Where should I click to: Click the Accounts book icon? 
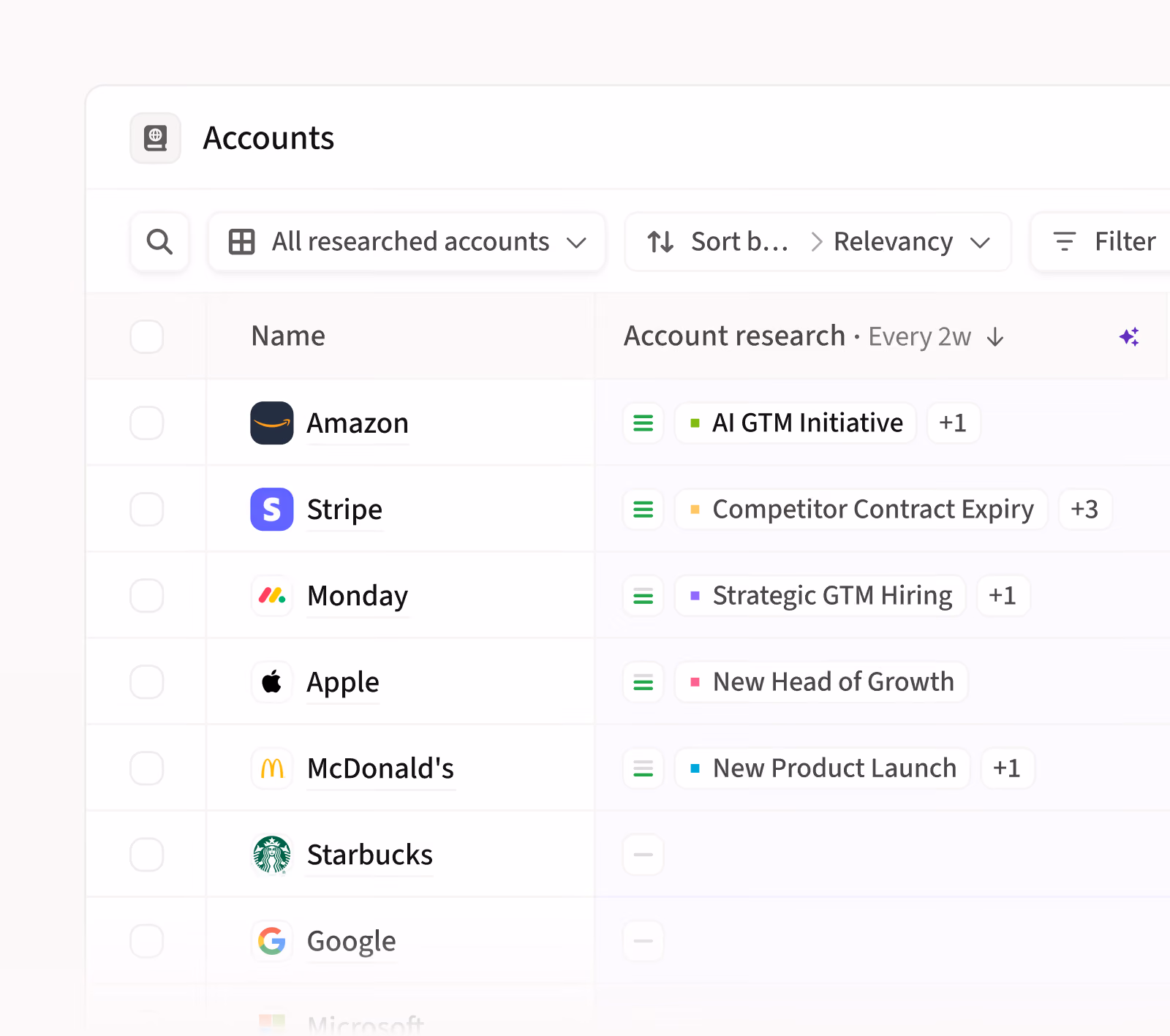(155, 138)
